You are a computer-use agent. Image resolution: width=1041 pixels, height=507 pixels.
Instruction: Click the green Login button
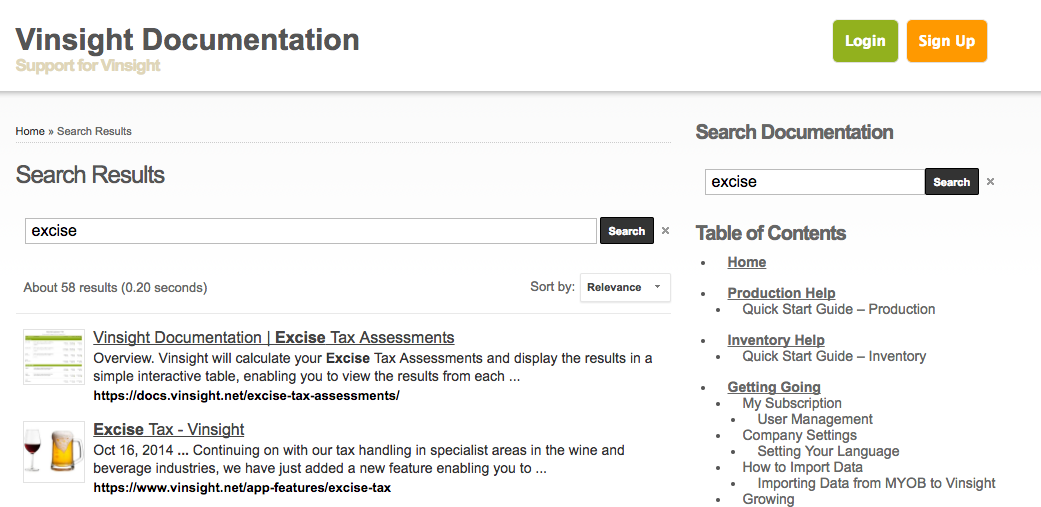click(x=865, y=41)
